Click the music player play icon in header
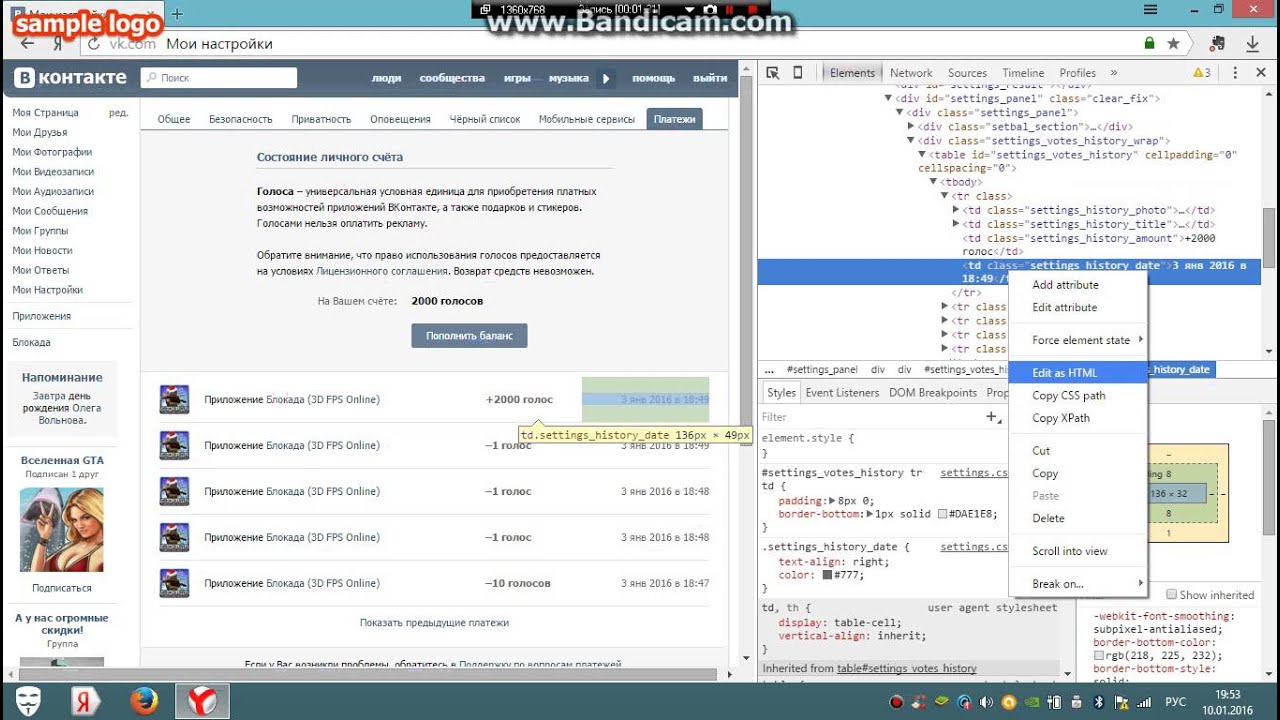This screenshot has width=1280, height=720. 606,78
